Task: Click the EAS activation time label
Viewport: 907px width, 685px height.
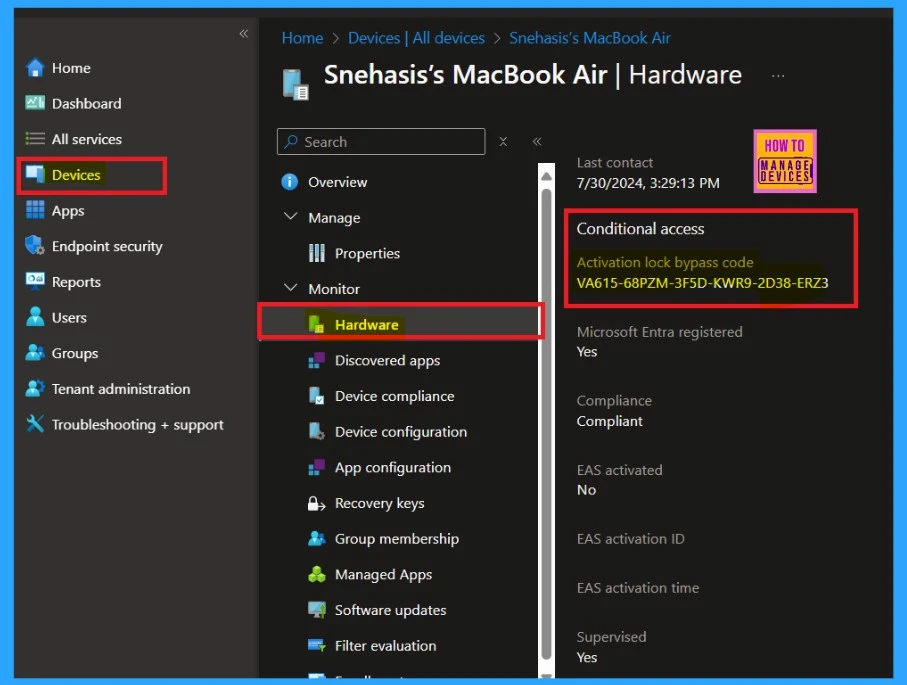Action: (637, 588)
